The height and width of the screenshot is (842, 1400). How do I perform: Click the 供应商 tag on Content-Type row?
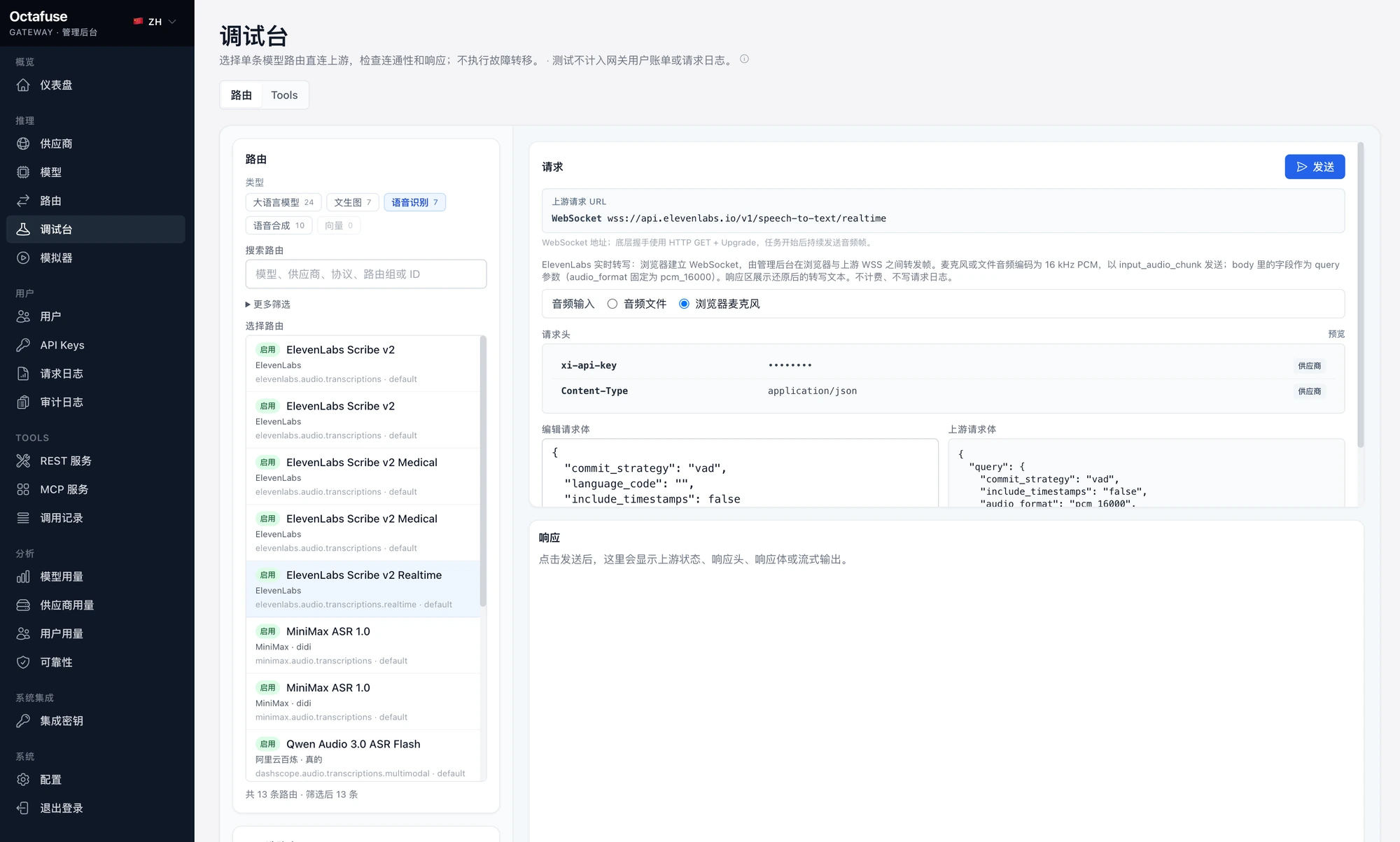(1309, 391)
